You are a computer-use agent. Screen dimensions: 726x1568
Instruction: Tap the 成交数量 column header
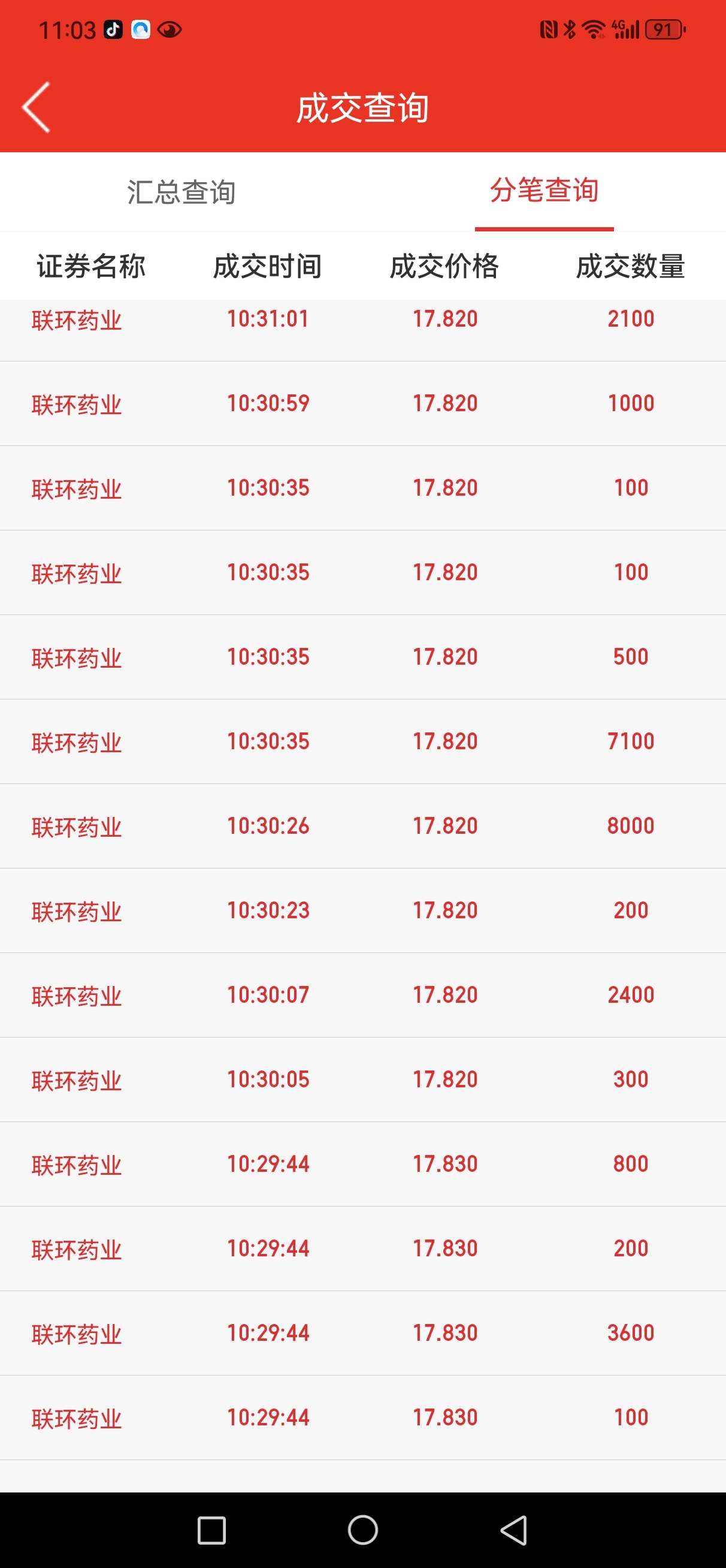click(x=630, y=266)
